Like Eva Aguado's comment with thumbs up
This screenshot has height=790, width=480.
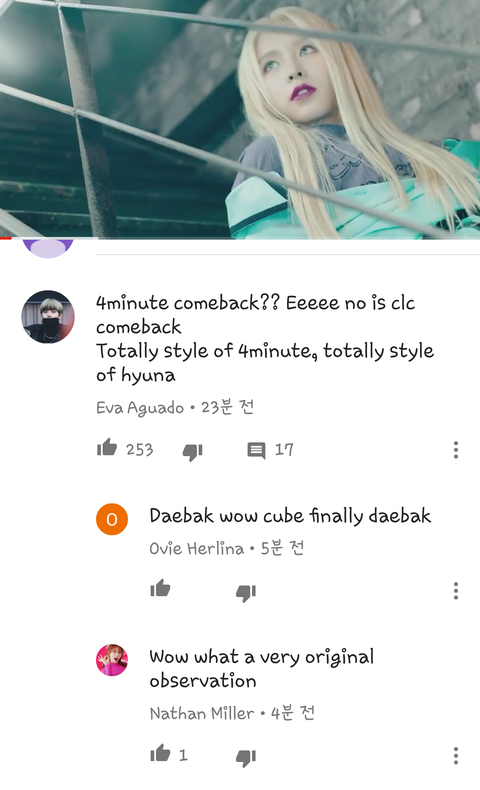(107, 447)
